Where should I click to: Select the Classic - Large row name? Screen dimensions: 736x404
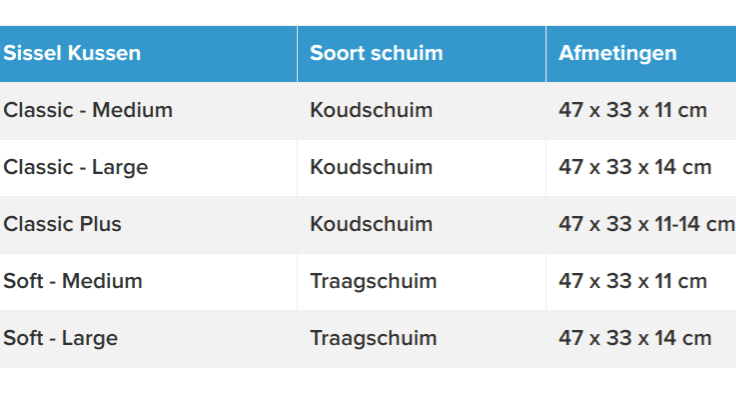76,168
